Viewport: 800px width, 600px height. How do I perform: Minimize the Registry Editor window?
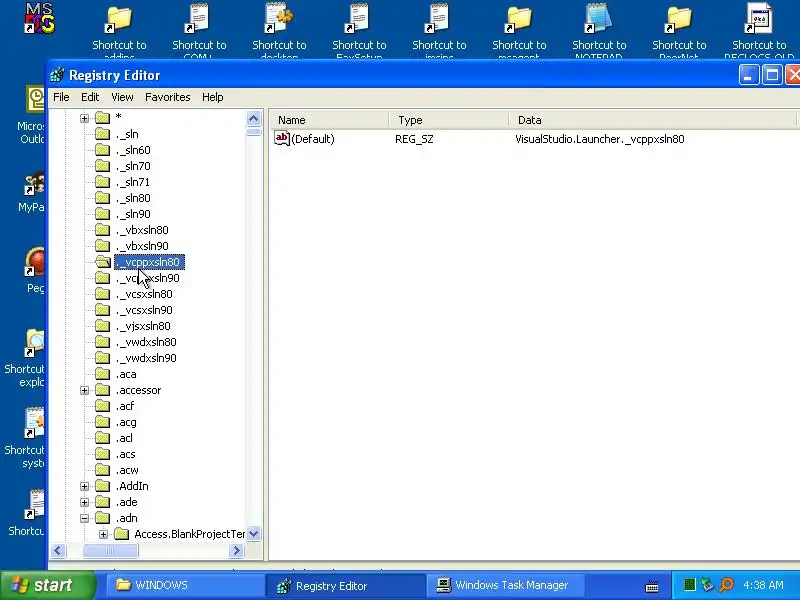coord(748,75)
